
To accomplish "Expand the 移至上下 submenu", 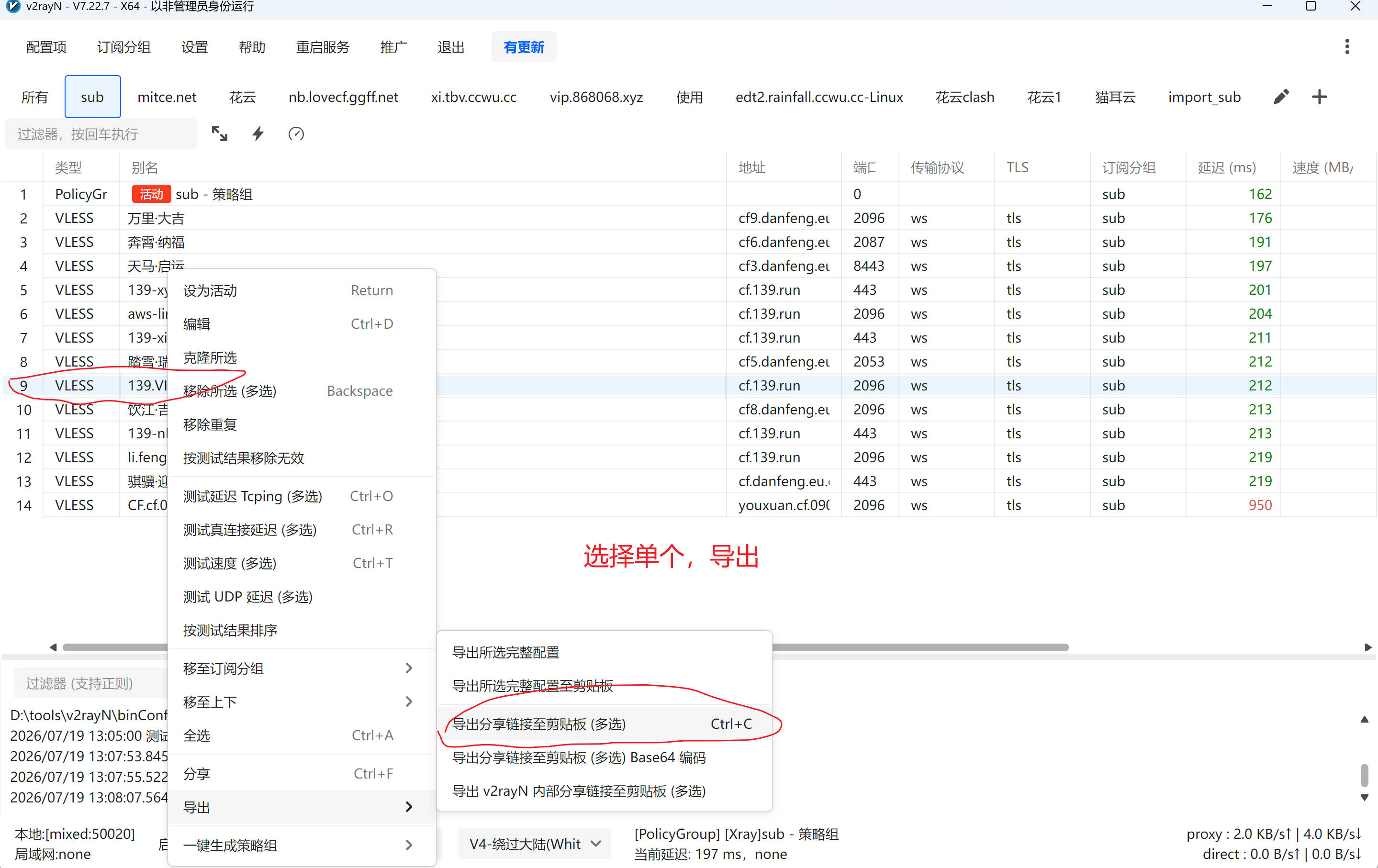I will 302,701.
